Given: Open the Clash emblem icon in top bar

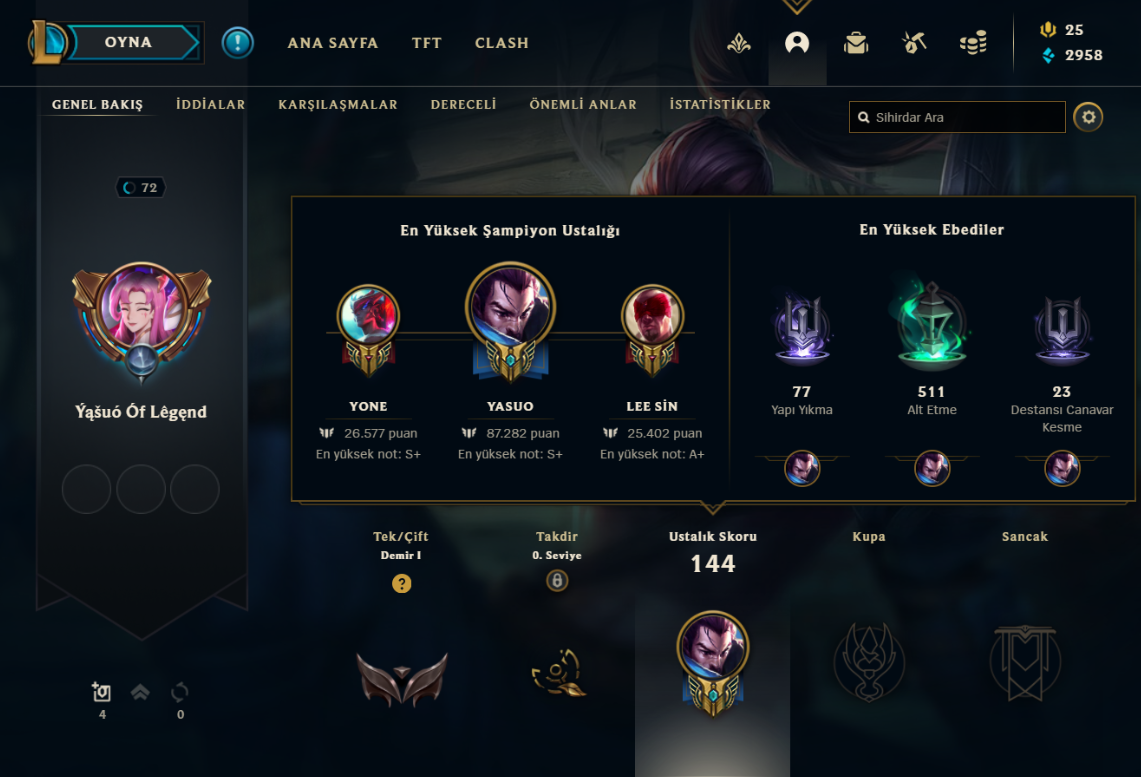Looking at the screenshot, I should click(739, 44).
